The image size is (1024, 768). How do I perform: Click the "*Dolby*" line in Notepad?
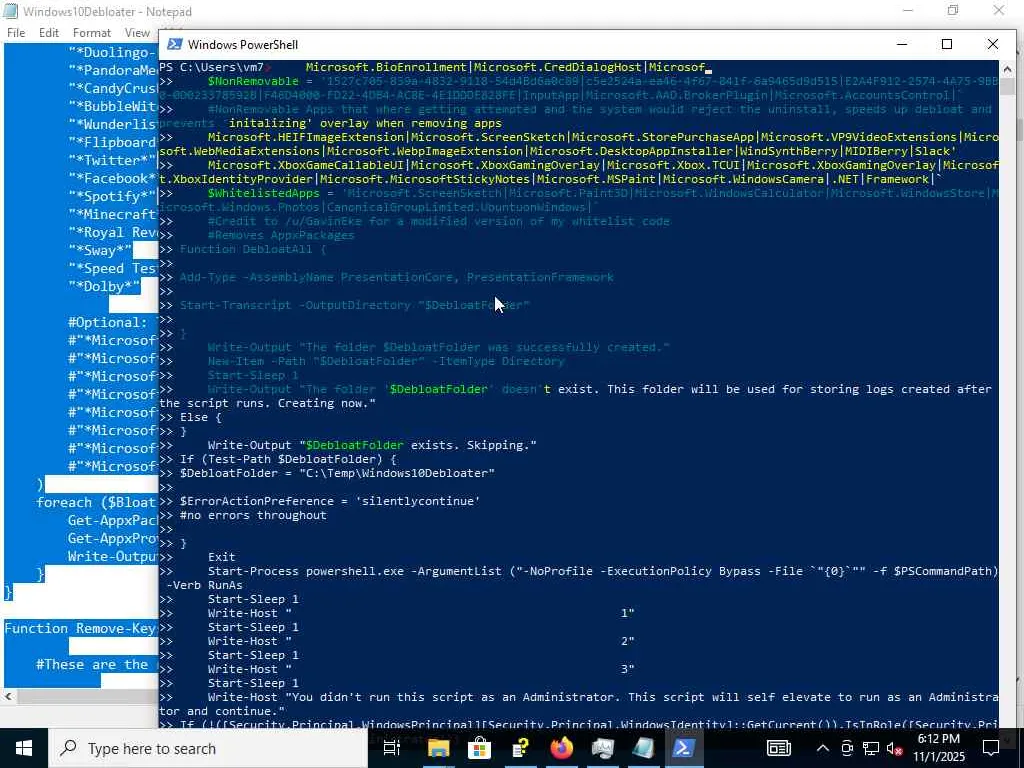[104, 286]
